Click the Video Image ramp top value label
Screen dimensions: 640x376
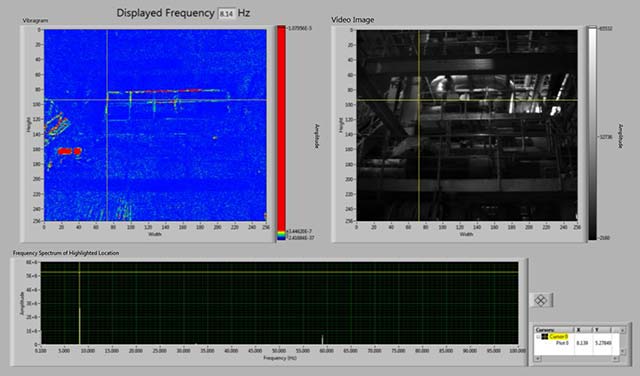click(606, 29)
